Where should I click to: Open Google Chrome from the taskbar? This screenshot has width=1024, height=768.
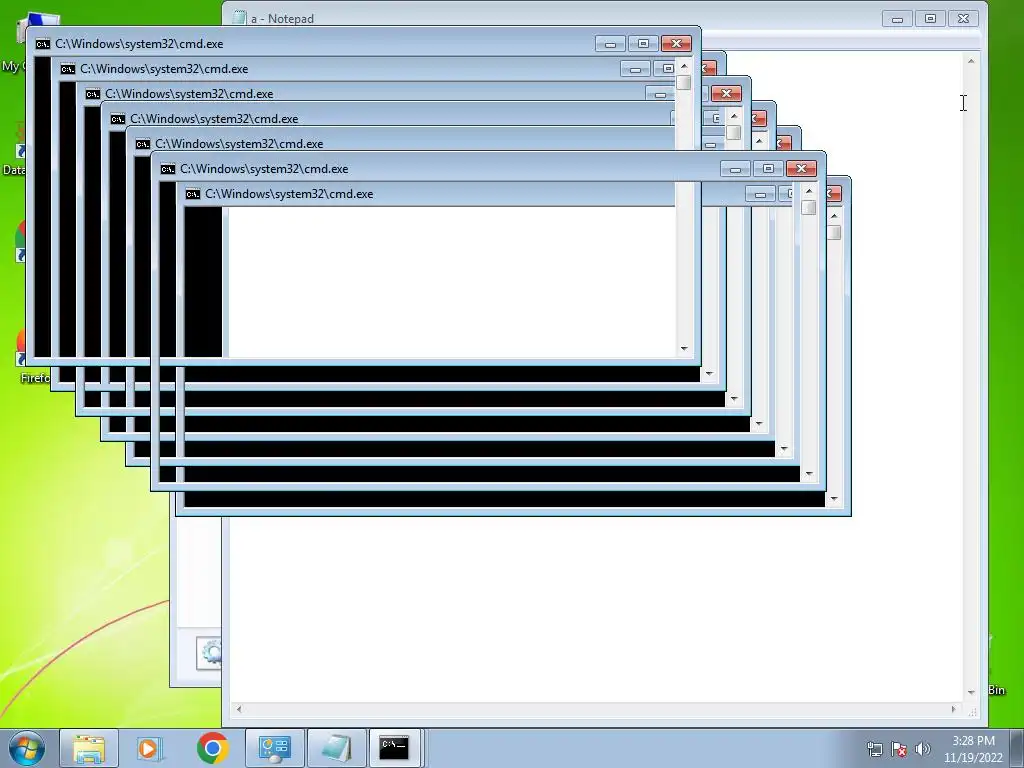coord(212,748)
